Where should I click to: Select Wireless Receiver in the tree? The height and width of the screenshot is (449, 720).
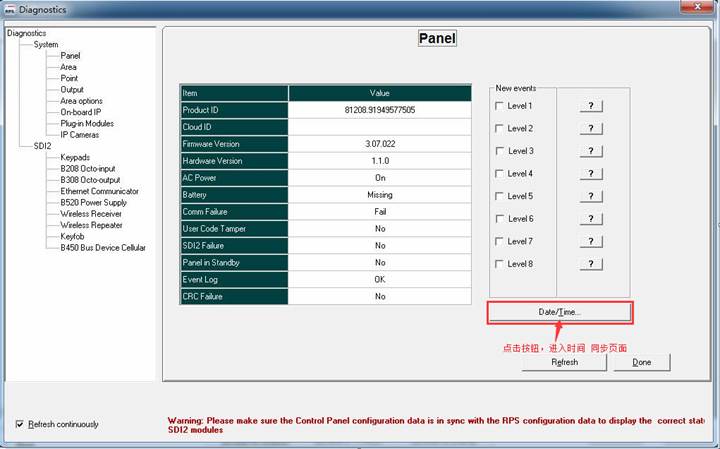[x=91, y=213]
